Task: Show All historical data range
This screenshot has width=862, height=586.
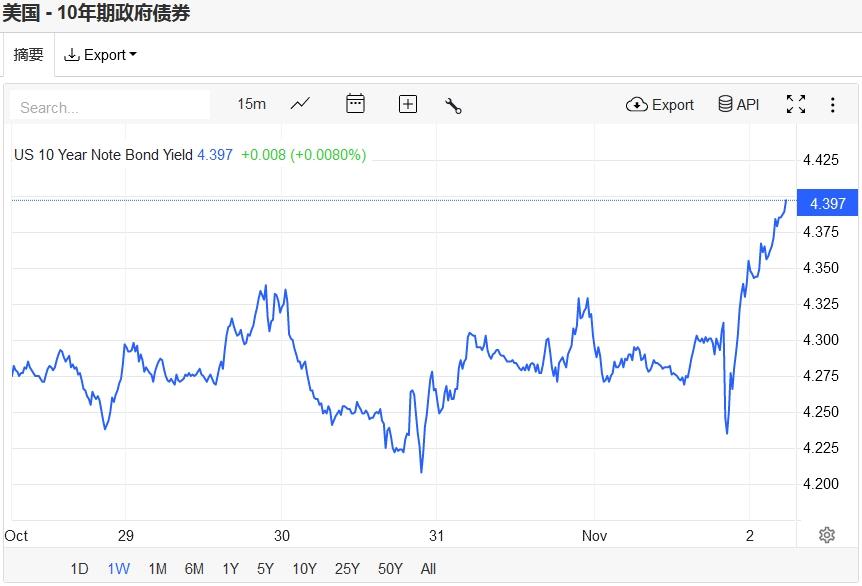Action: (428, 569)
